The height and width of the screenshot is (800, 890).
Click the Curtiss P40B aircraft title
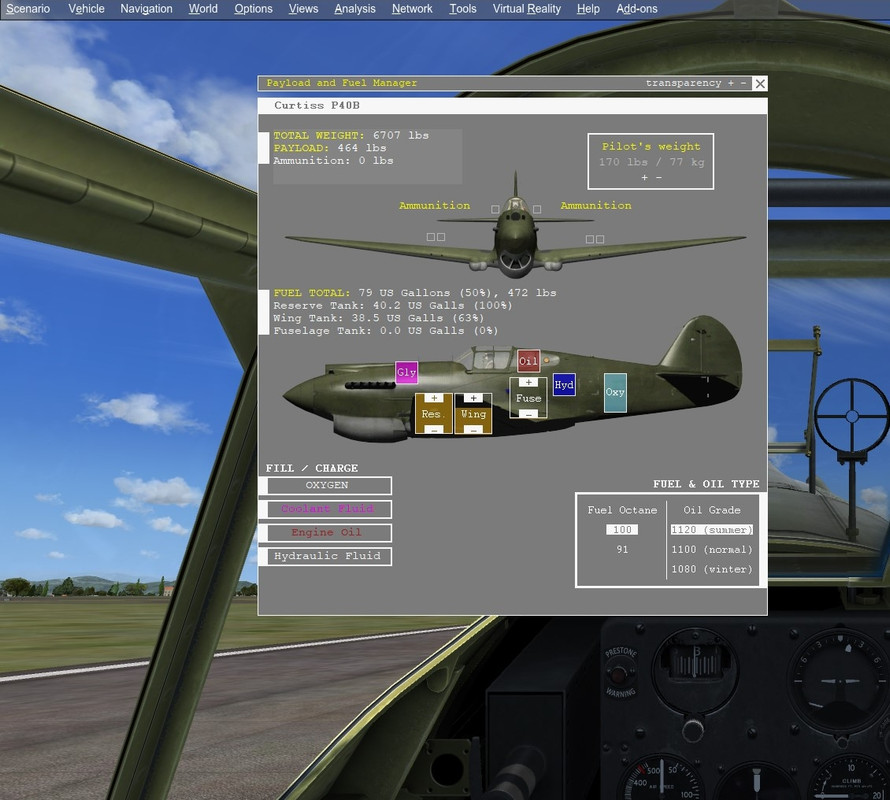point(317,105)
